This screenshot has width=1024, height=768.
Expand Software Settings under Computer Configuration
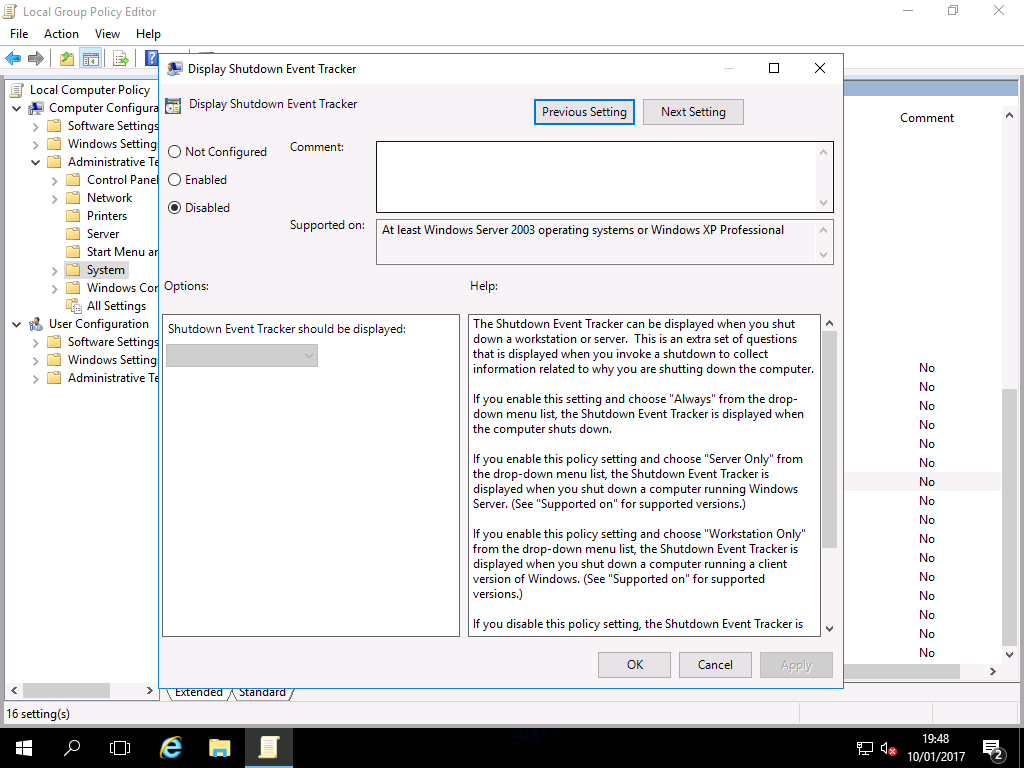pyautogui.click(x=36, y=126)
